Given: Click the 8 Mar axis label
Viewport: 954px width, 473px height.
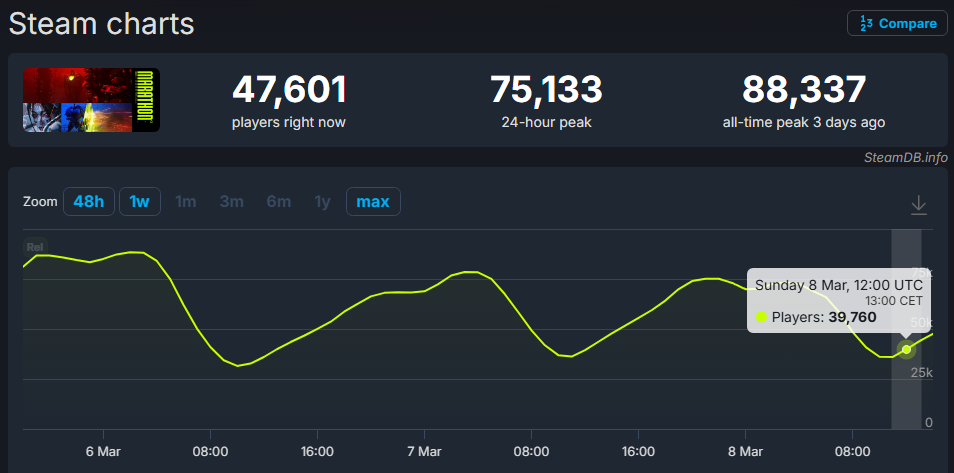Looking at the screenshot, I should pos(745,452).
